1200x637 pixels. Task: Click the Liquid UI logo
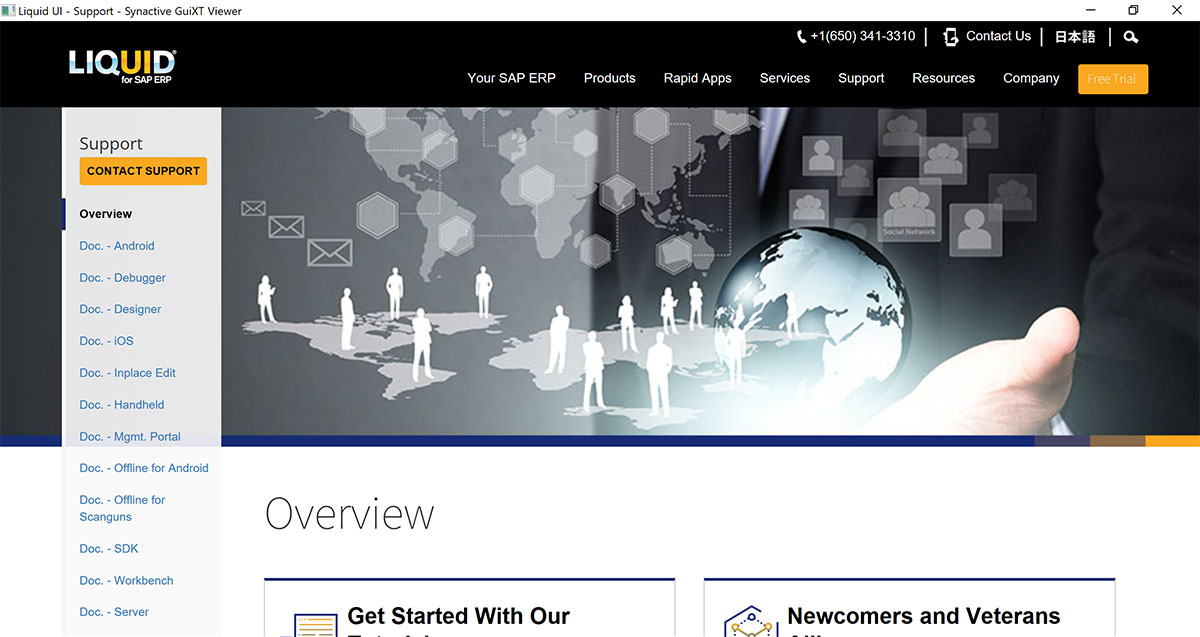(122, 66)
